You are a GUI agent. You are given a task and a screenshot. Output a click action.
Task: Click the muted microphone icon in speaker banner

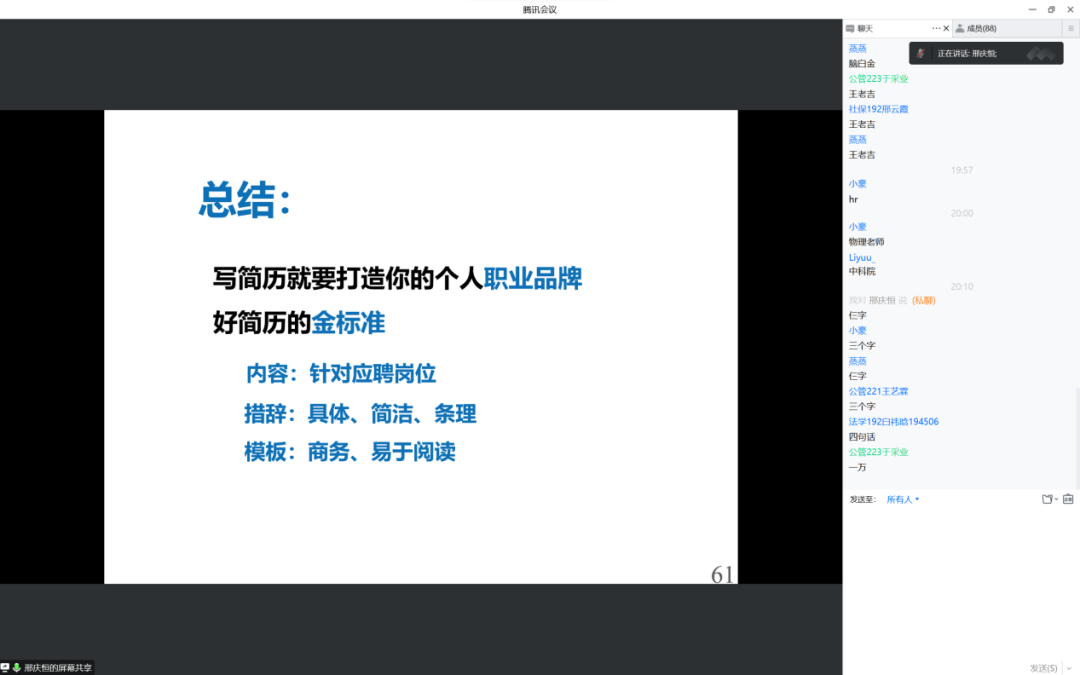pyautogui.click(x=921, y=53)
